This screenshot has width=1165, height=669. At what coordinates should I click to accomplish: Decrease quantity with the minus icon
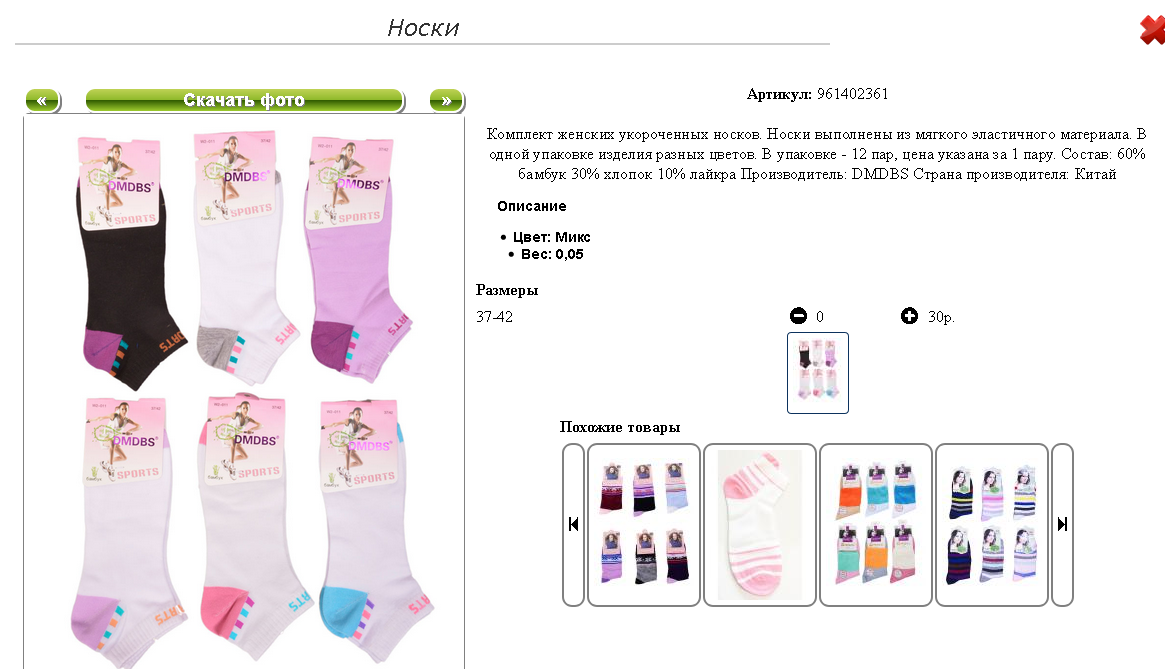[x=798, y=316]
